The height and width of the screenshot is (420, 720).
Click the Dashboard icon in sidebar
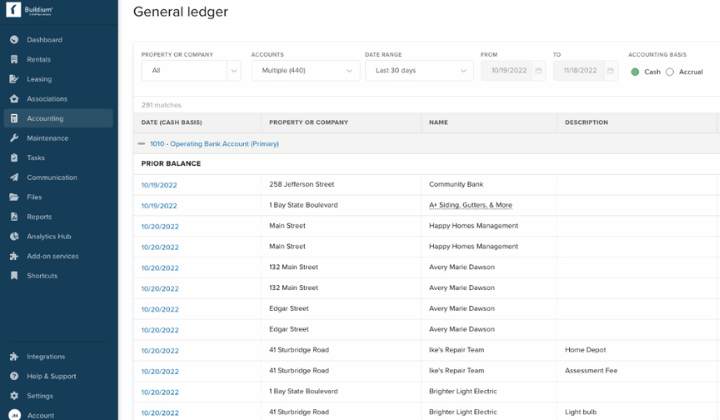click(14, 40)
